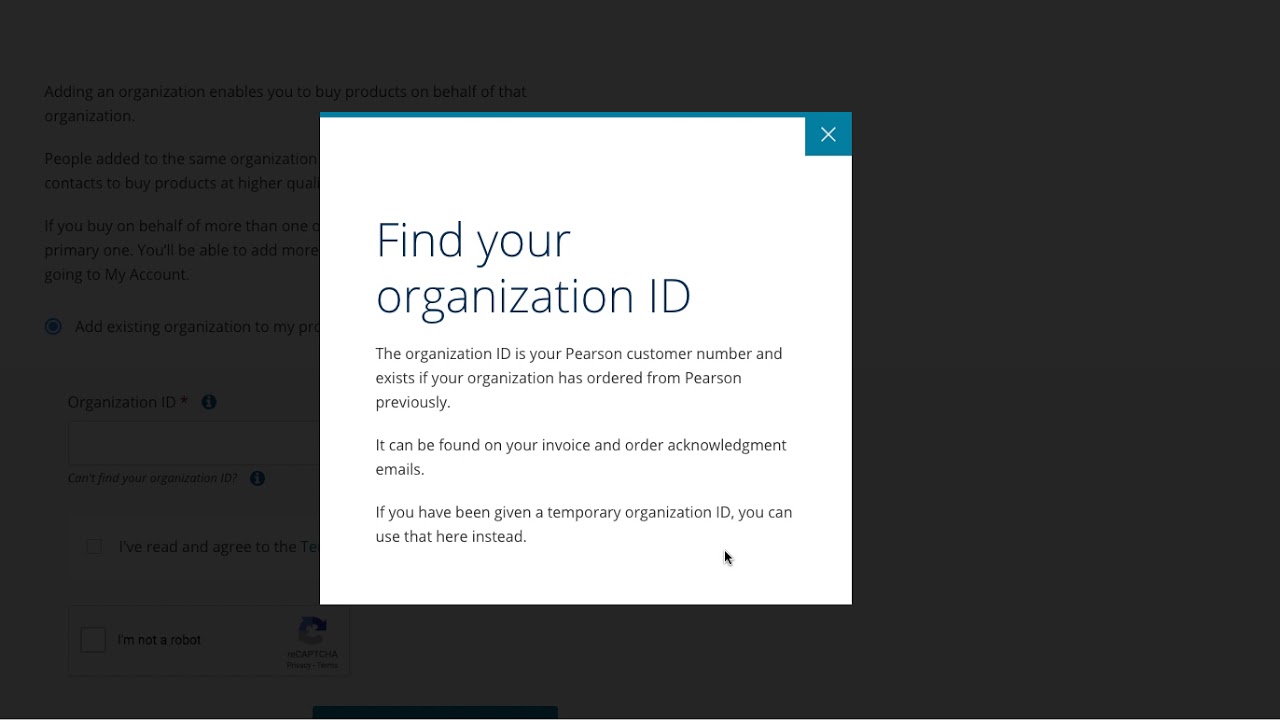Click the Can't find your organization ID? text
The height and width of the screenshot is (720, 1280).
pyautogui.click(x=152, y=478)
